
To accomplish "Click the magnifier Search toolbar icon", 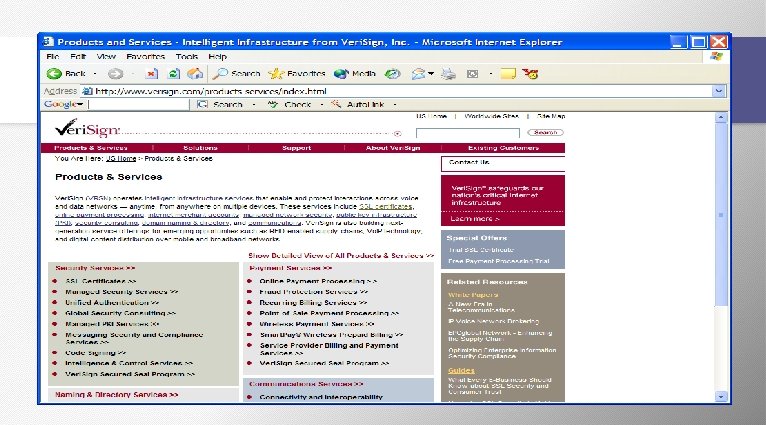I will click(220, 74).
